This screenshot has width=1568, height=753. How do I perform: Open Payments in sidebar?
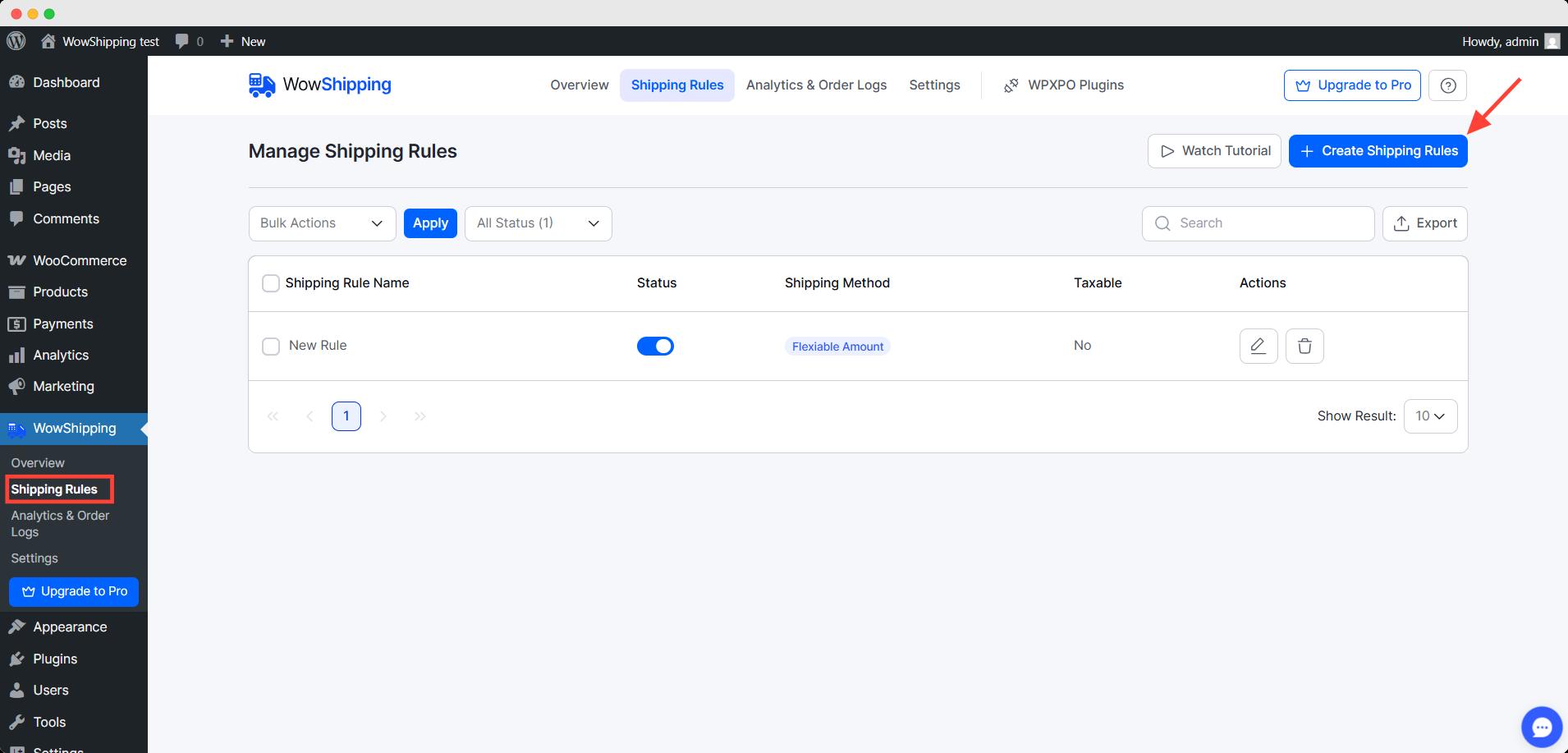[74, 324]
